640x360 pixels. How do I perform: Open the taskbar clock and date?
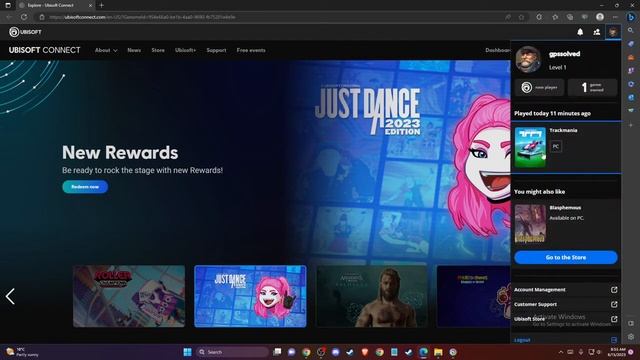[x=618, y=352]
